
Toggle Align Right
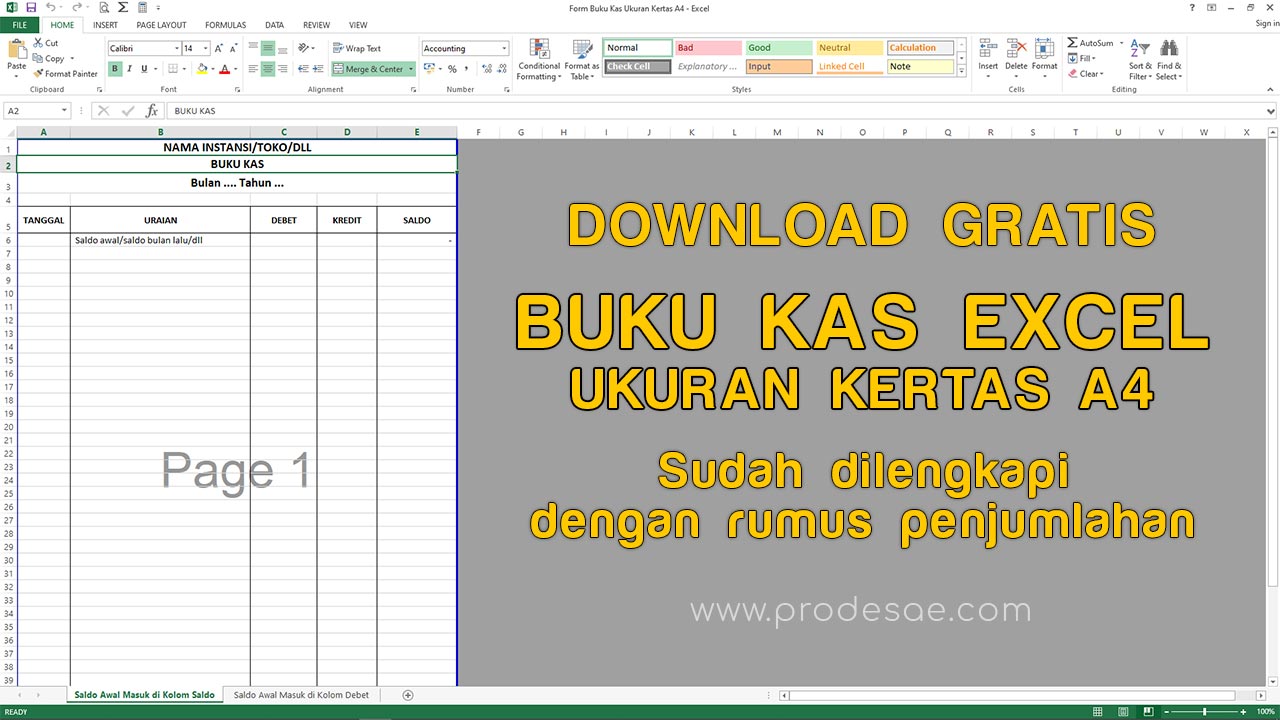[282, 69]
